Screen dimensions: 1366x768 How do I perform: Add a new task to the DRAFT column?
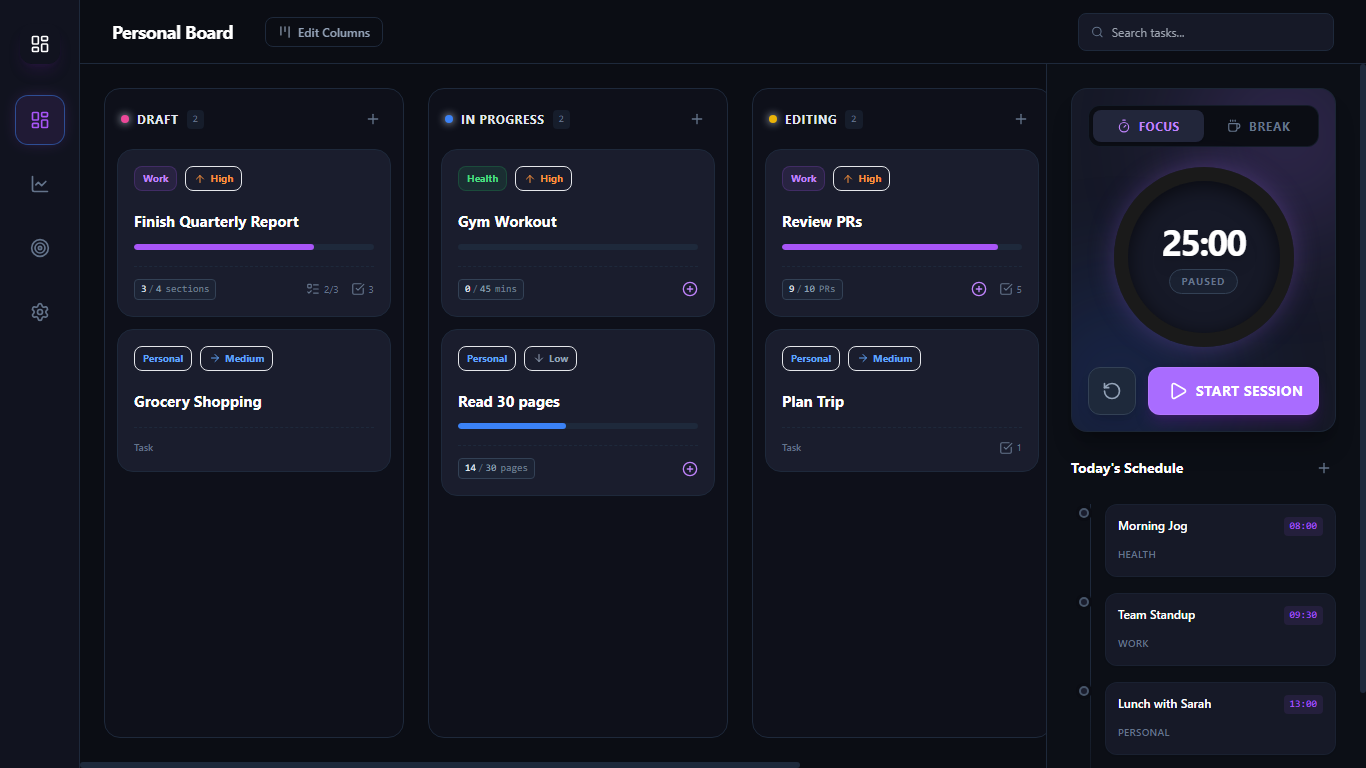click(x=372, y=118)
